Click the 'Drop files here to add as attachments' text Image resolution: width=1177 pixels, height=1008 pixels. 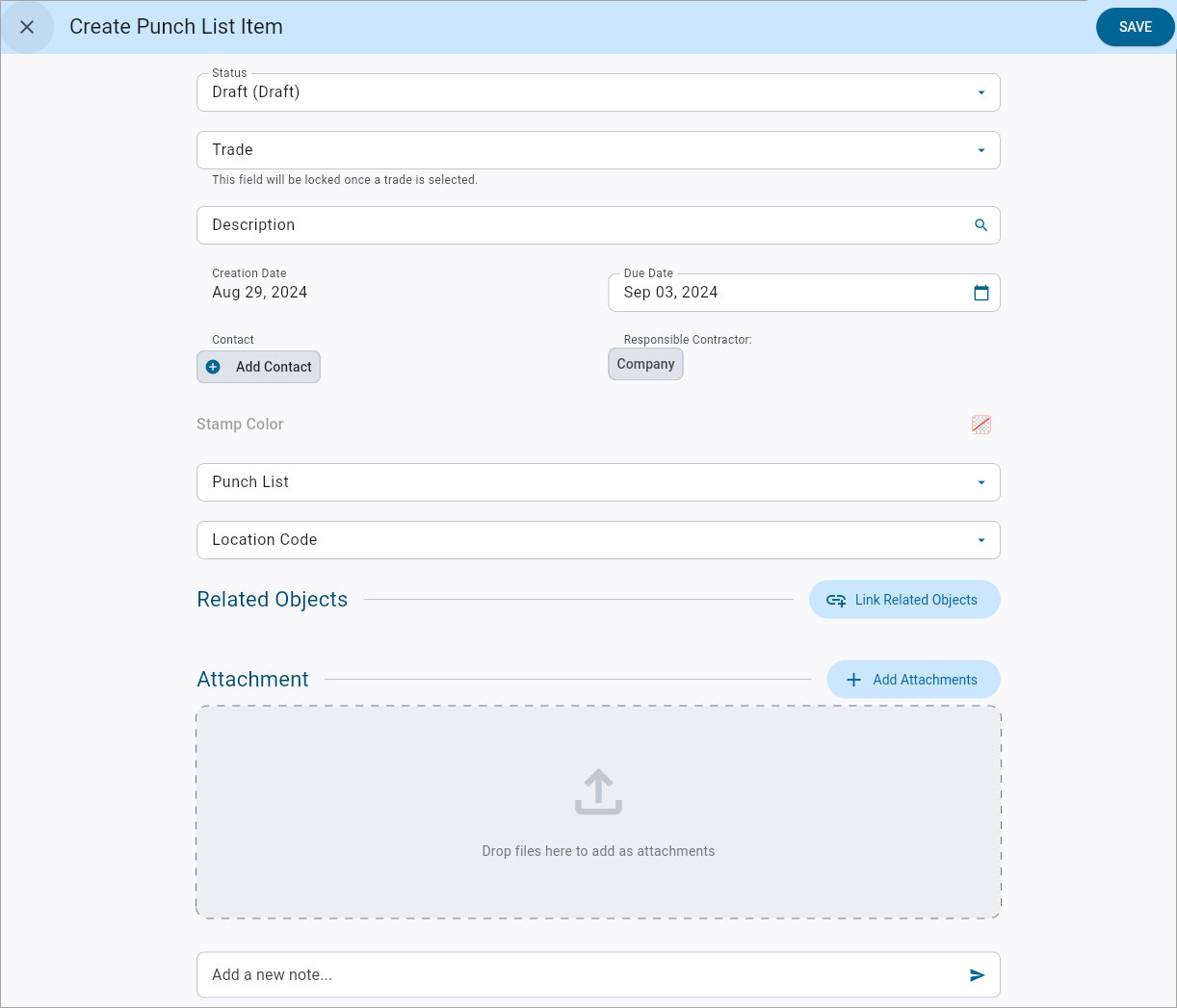[598, 851]
